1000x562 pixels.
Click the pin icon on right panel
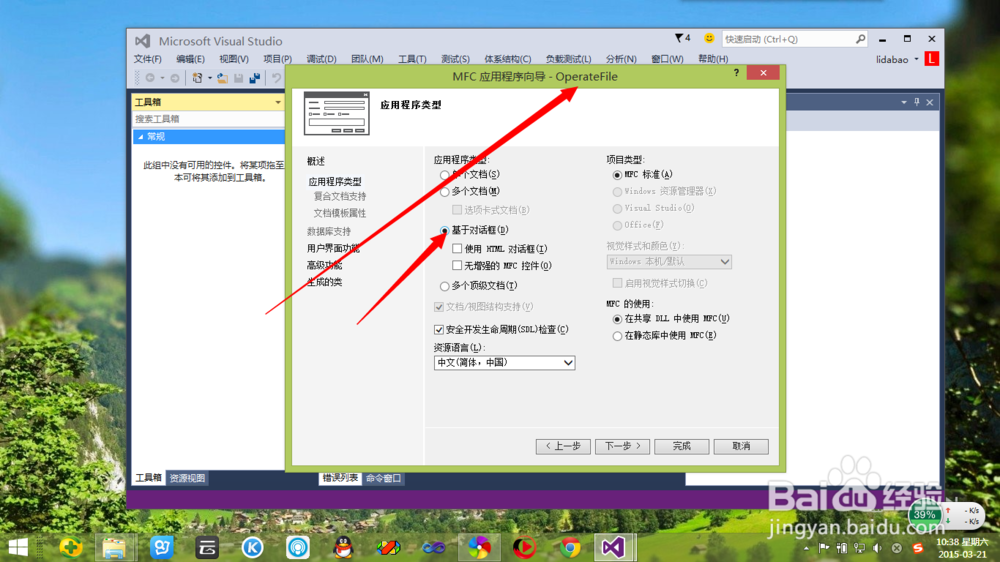(x=917, y=102)
